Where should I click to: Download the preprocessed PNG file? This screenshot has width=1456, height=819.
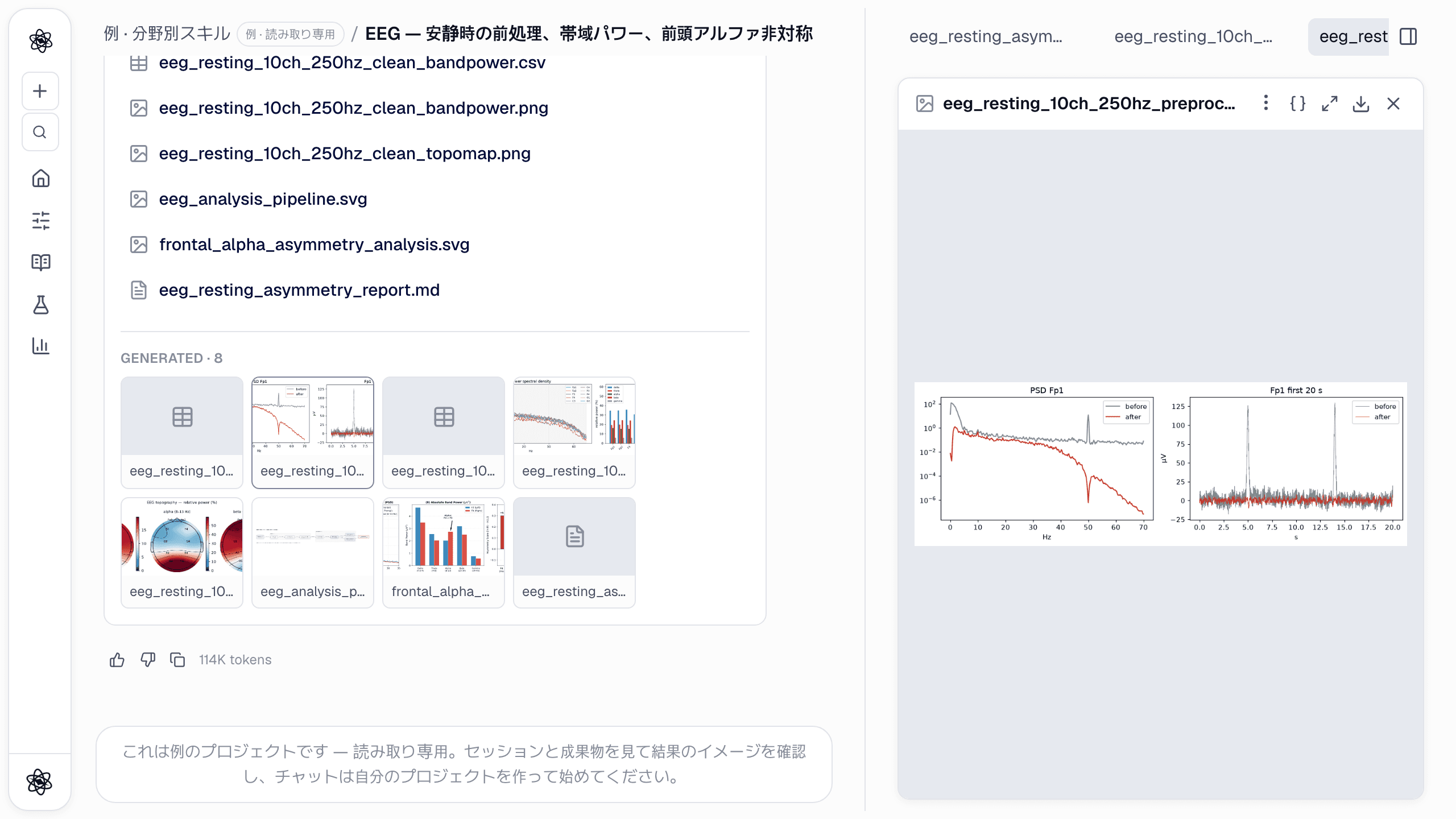coord(1361,104)
